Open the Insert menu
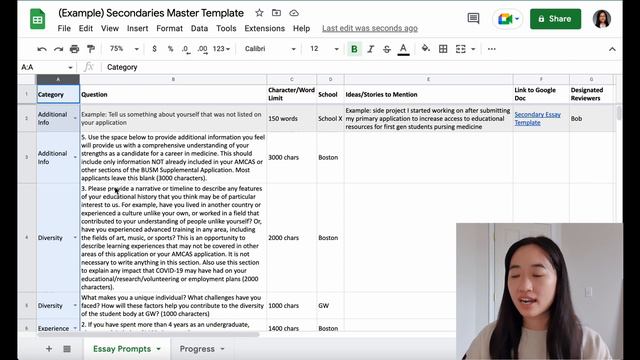The height and width of the screenshot is (360, 640). coord(138,28)
